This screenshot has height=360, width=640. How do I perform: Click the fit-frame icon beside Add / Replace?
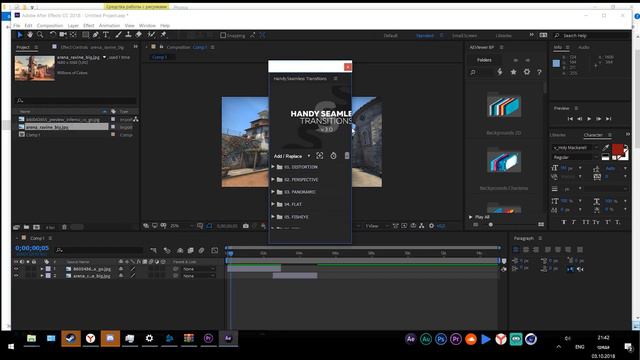[x=320, y=156]
